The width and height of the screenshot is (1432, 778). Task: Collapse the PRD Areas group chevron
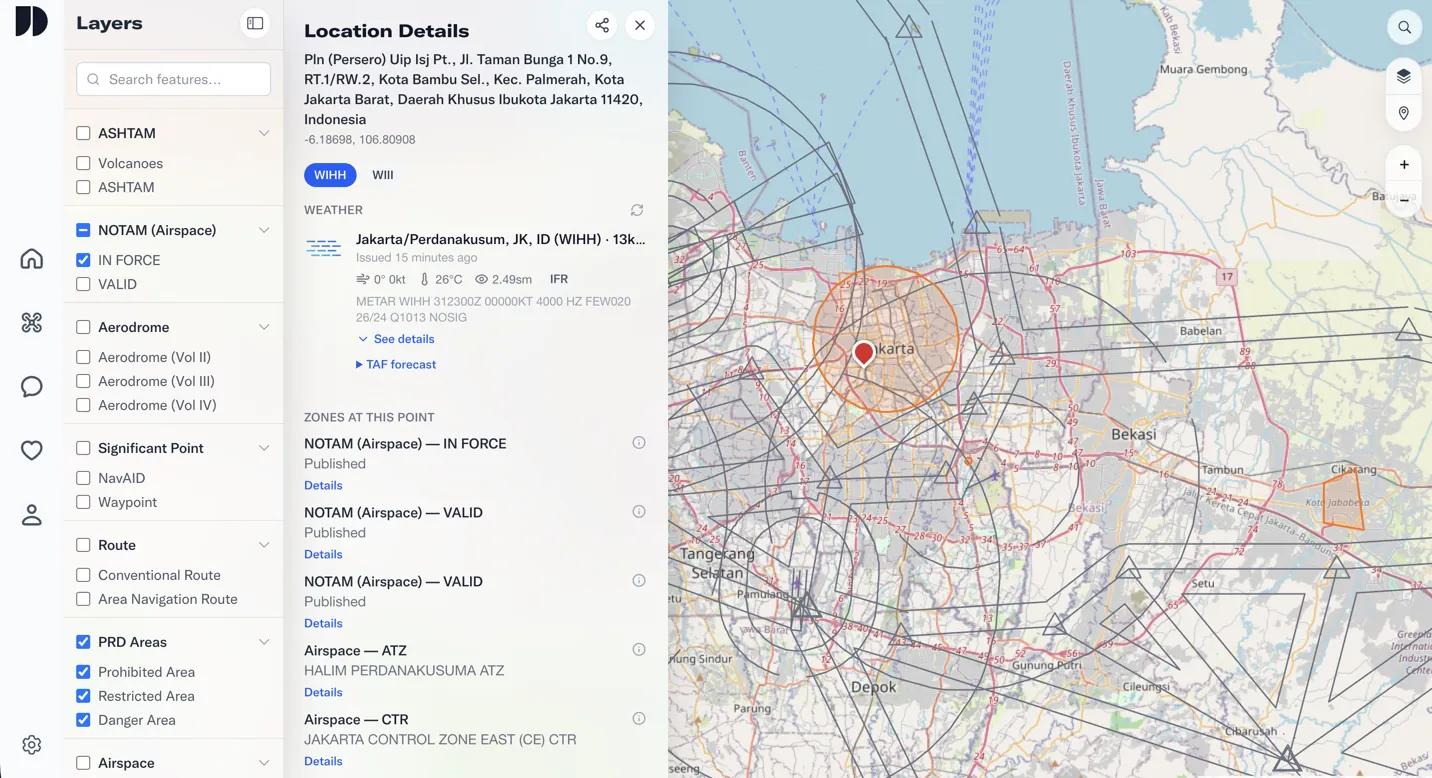[x=264, y=642]
